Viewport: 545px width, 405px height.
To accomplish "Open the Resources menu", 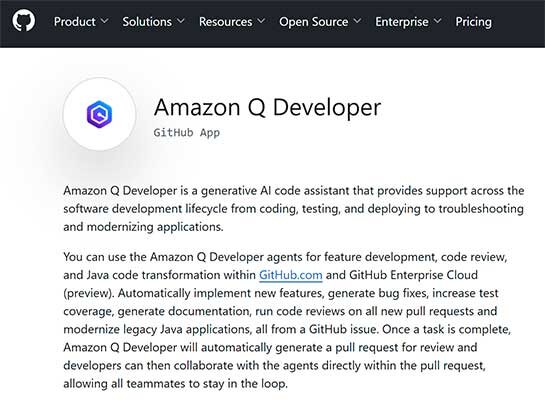I will [232, 22].
